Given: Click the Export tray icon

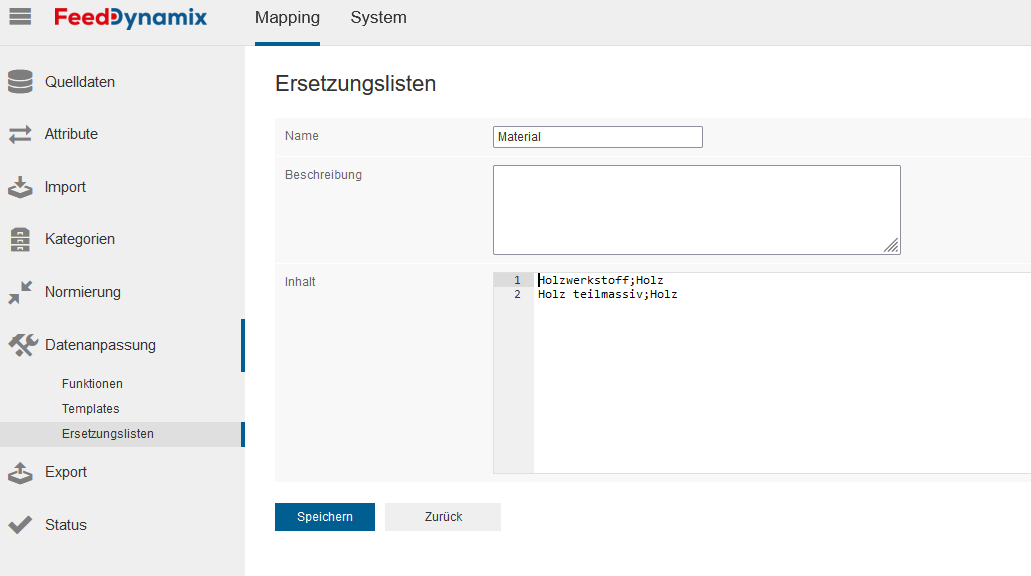Looking at the screenshot, I should click(x=20, y=473).
